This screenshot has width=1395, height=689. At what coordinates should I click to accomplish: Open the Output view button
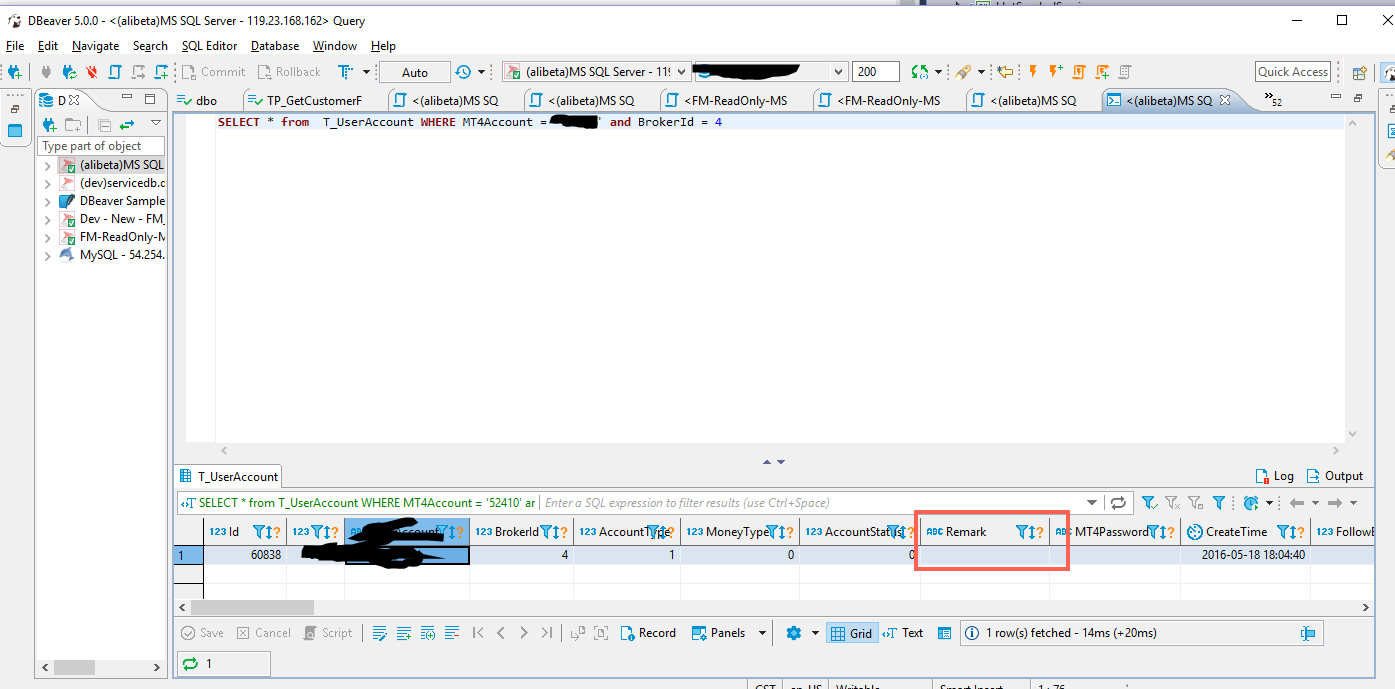tap(1335, 476)
